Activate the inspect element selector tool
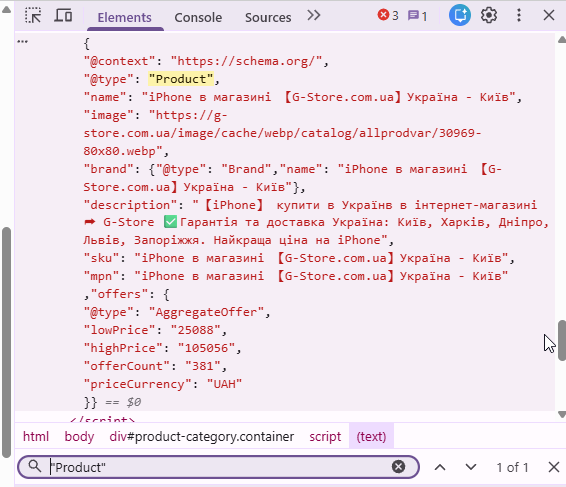This screenshot has width=566, height=487. pos(33,16)
